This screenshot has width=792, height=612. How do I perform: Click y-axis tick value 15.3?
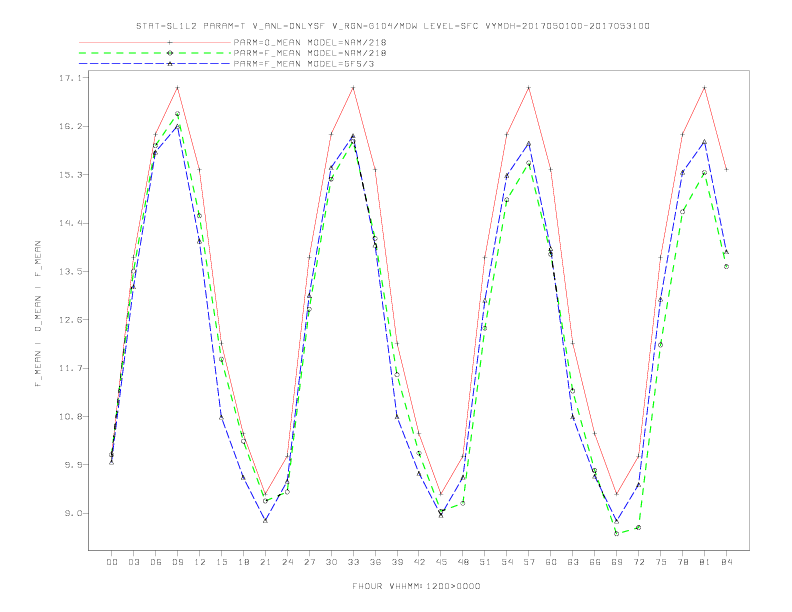(70, 175)
